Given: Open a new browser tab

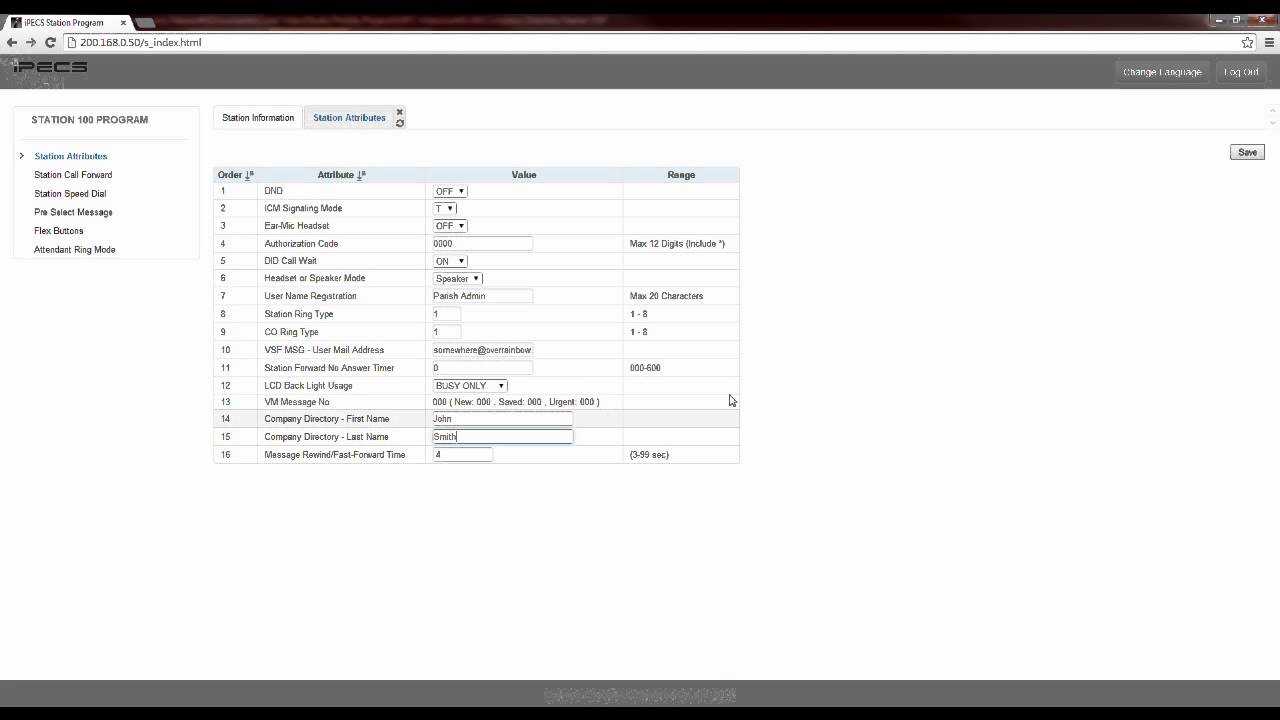Looking at the screenshot, I should tap(145, 22).
